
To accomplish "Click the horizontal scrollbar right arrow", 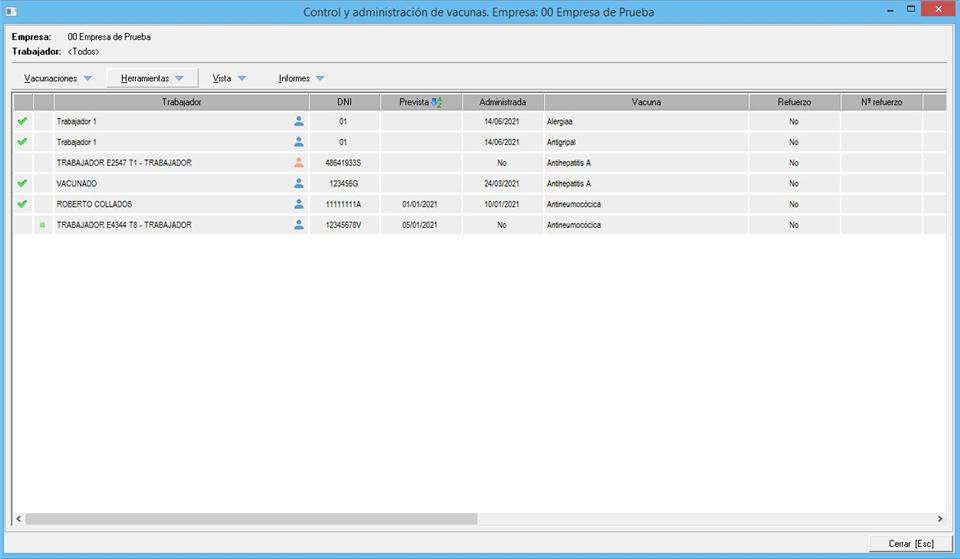I will (x=939, y=519).
